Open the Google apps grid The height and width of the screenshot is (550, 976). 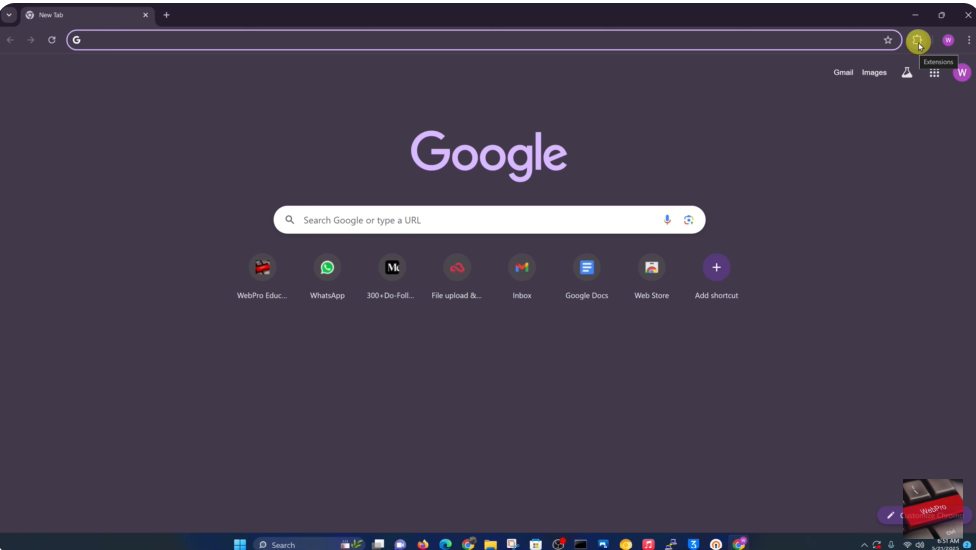(x=934, y=73)
